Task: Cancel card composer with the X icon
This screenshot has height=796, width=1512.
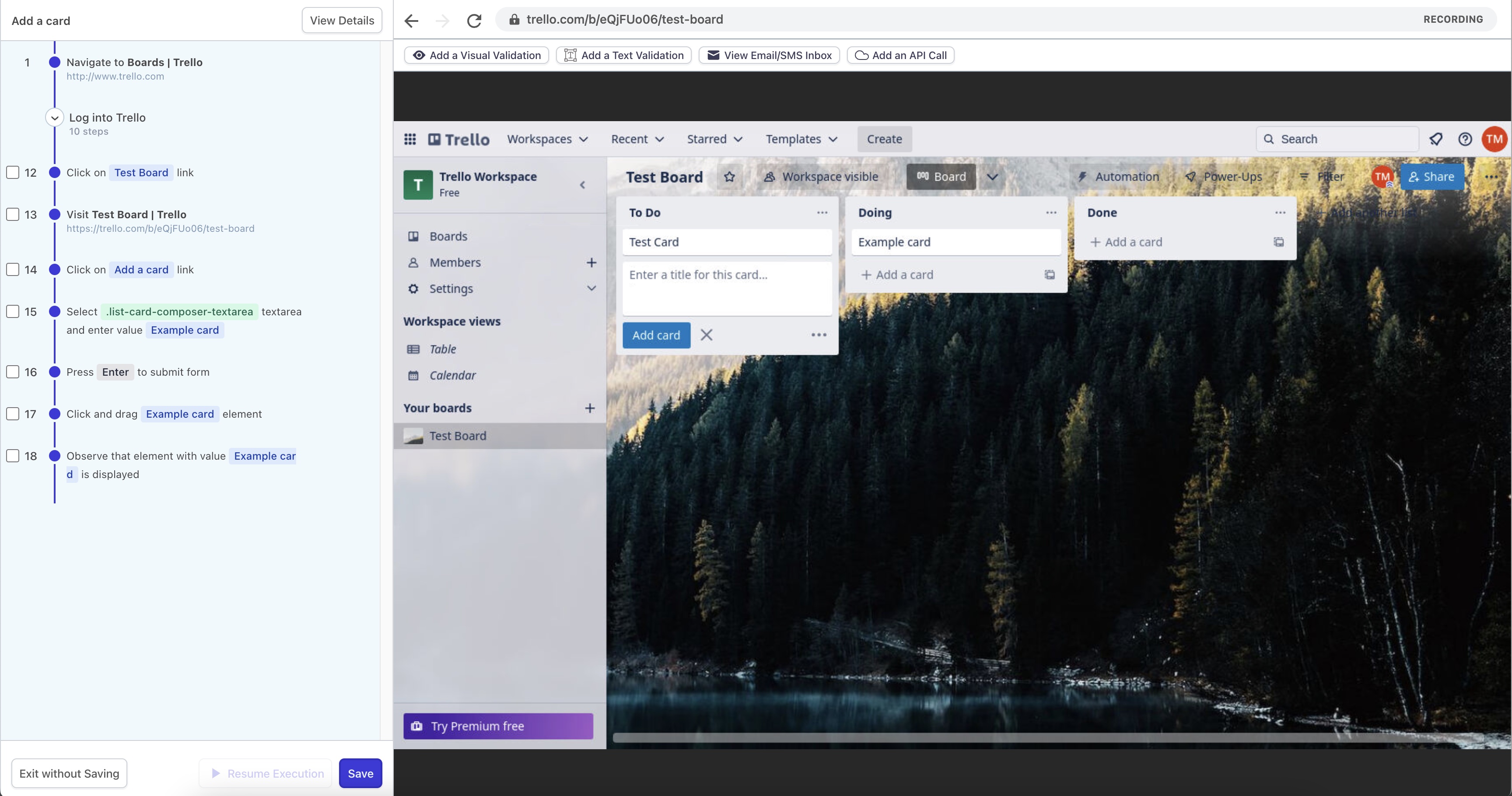Action: tap(706, 335)
